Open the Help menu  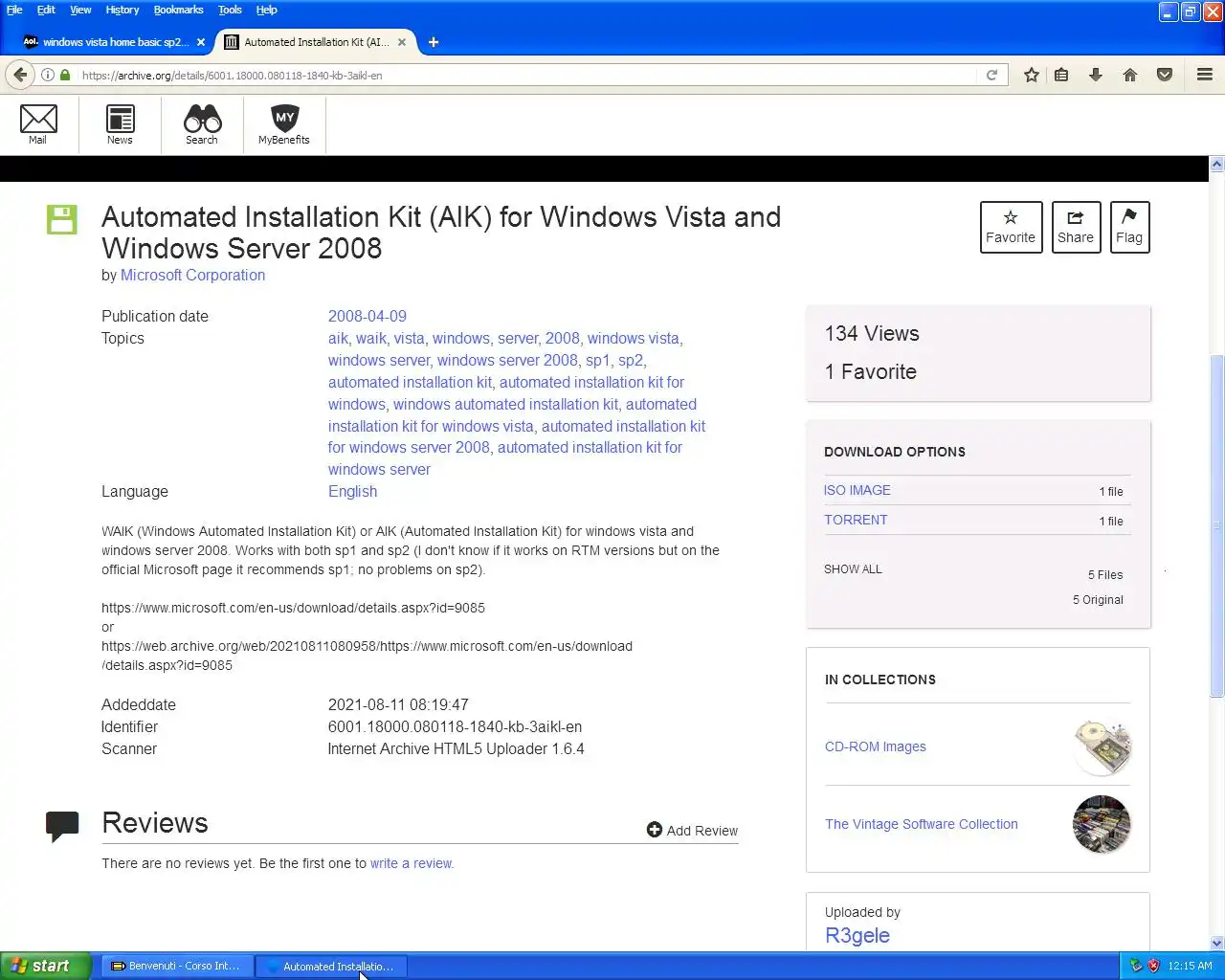pos(266,10)
